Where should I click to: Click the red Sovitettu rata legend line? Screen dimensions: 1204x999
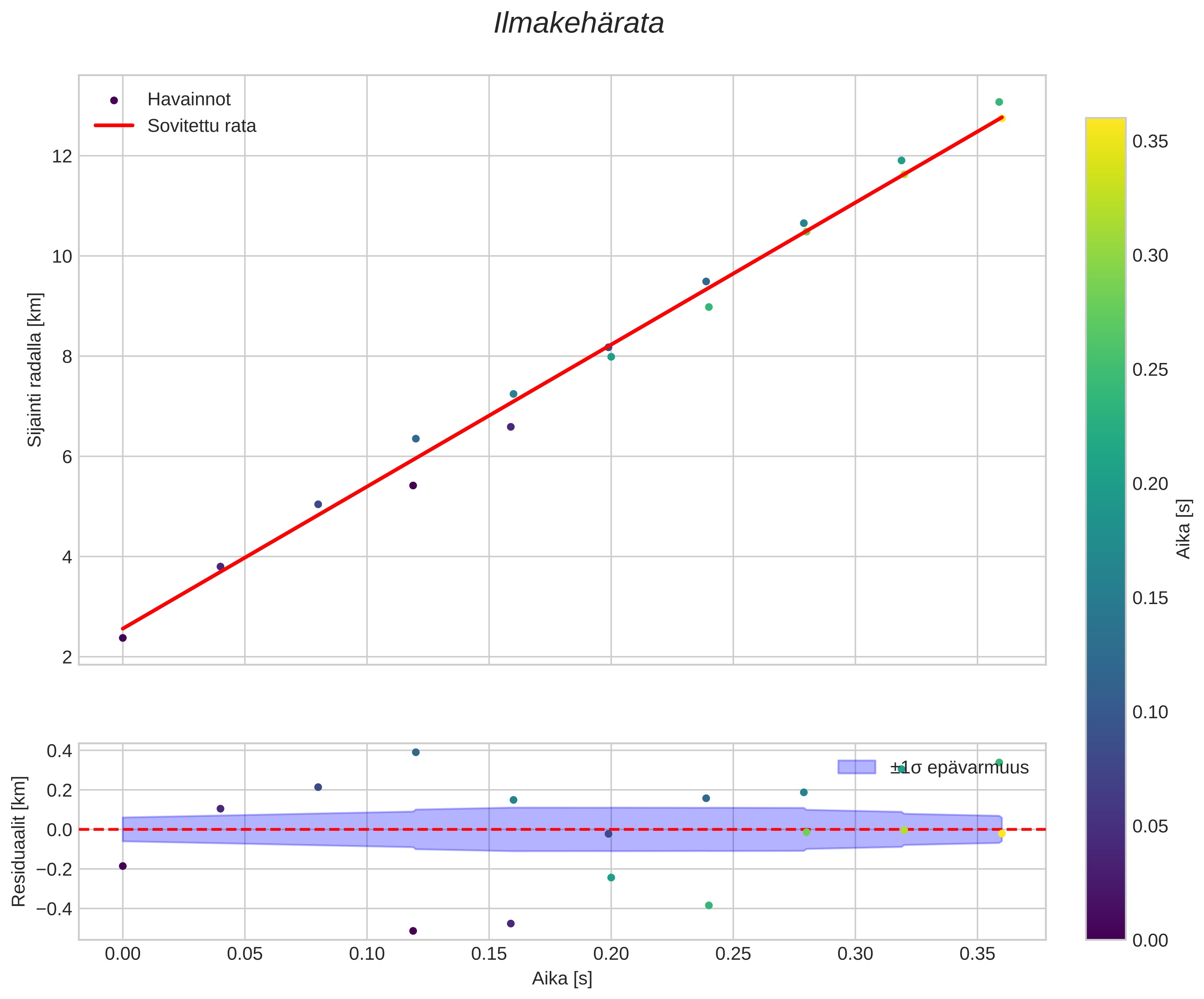pos(114,125)
